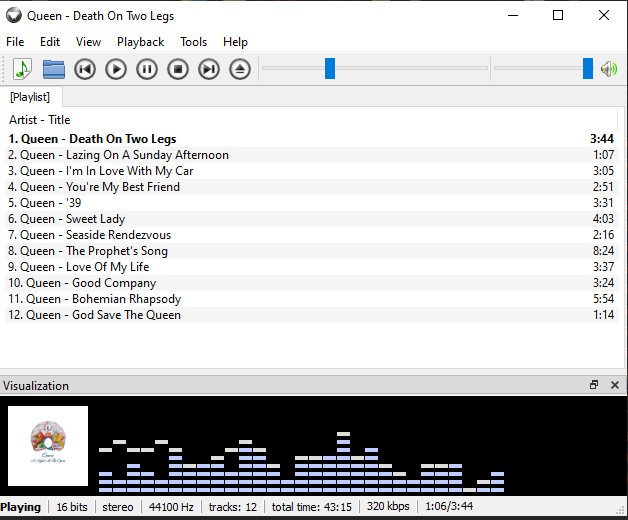Image resolution: width=628 pixels, height=520 pixels.
Task: Click the tracks: 12 status entry
Action: 233,507
